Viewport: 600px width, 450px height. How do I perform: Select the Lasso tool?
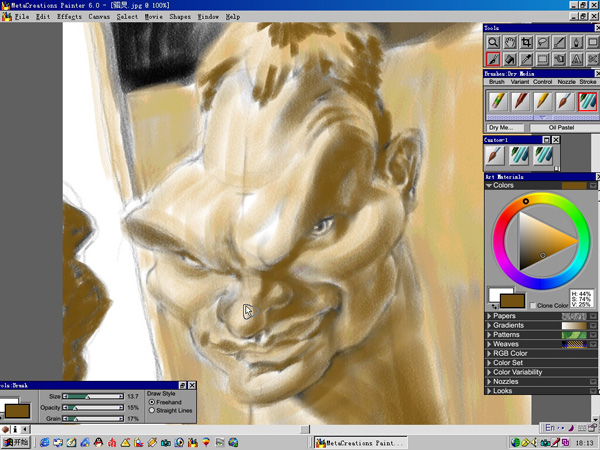coord(543,42)
